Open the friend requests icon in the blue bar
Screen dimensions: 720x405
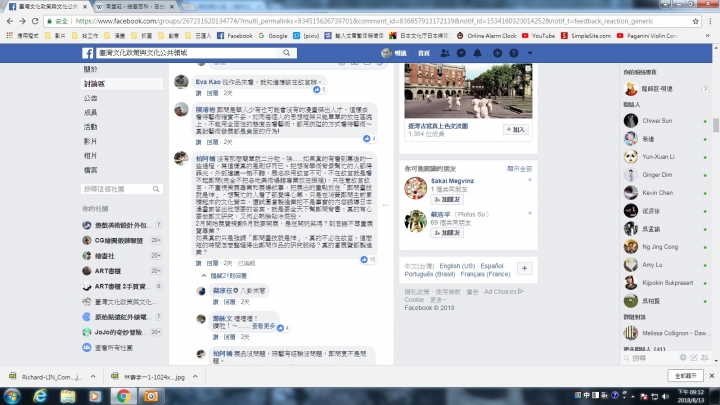444,53
